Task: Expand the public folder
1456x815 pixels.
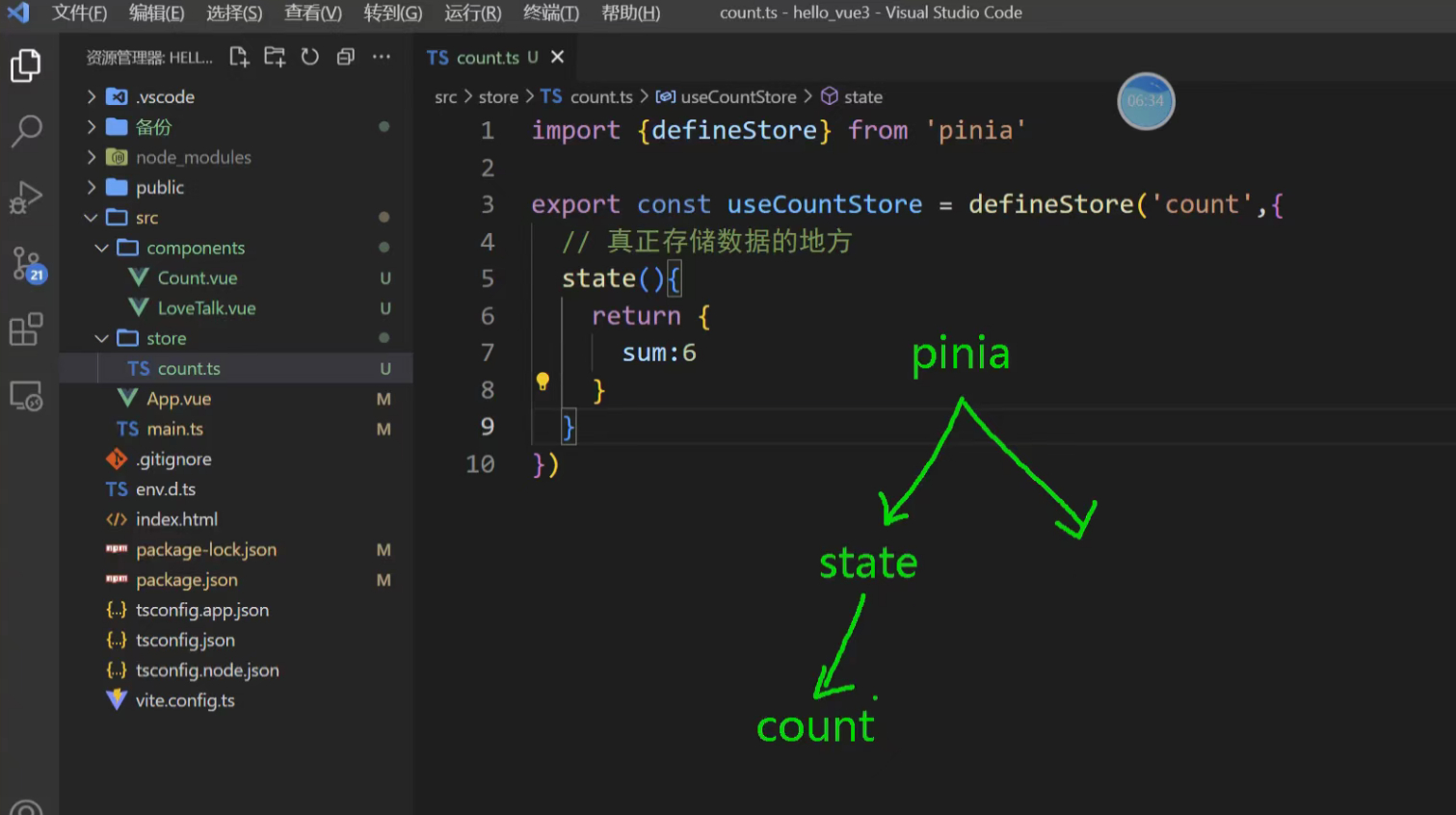Action: (91, 187)
